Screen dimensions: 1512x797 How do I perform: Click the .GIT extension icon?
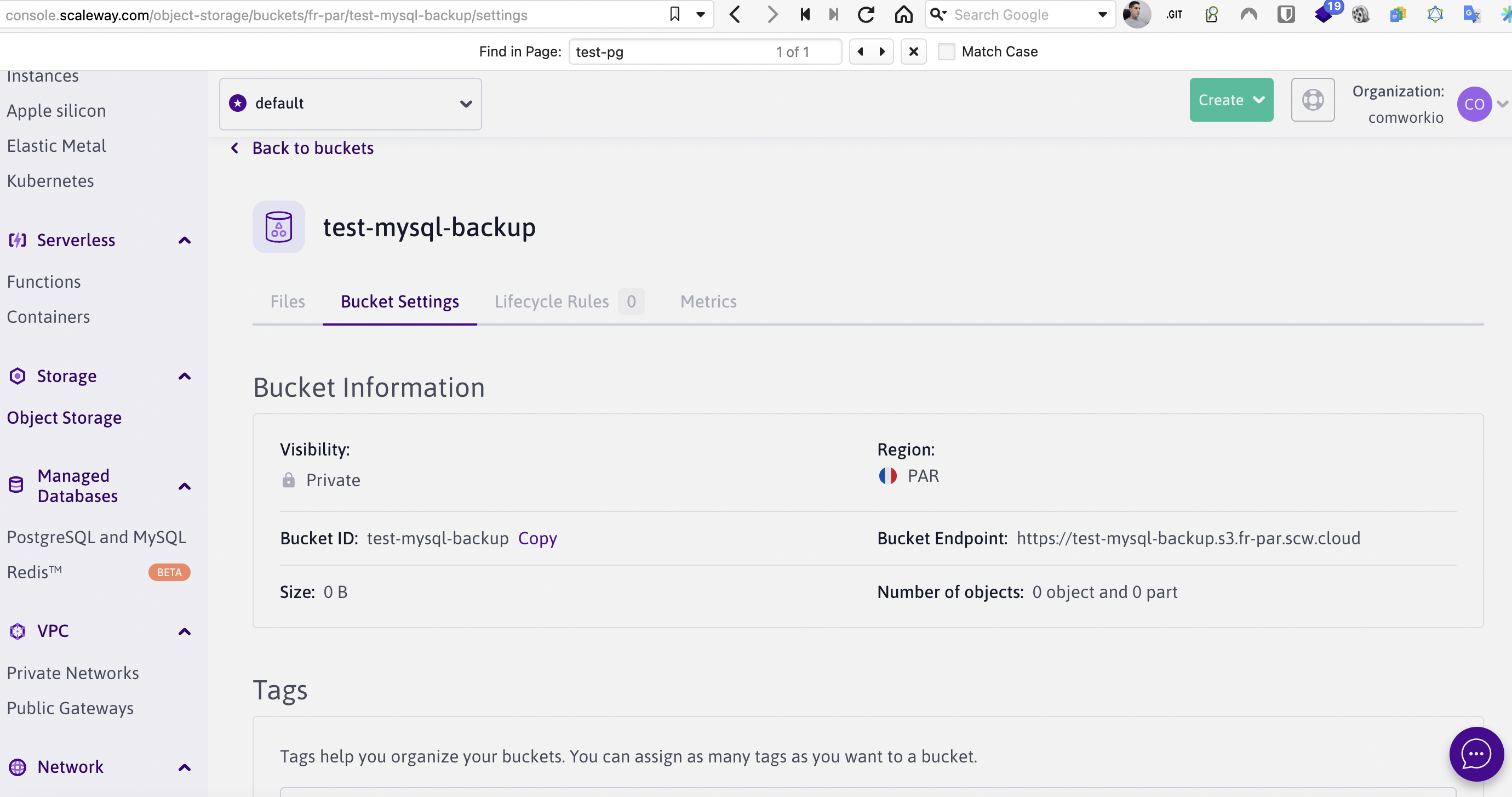coord(1175,15)
